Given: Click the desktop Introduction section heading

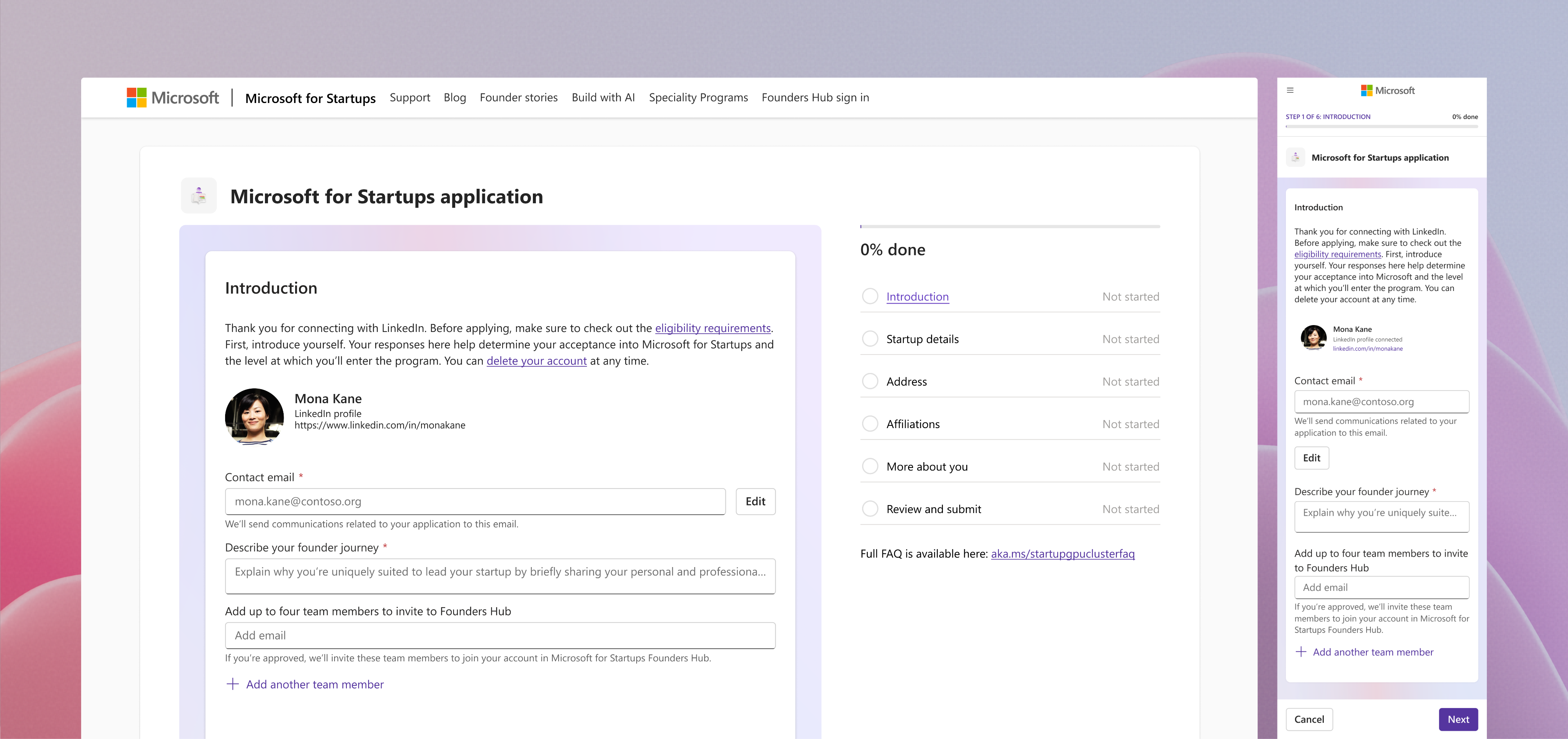Looking at the screenshot, I should tap(271, 288).
